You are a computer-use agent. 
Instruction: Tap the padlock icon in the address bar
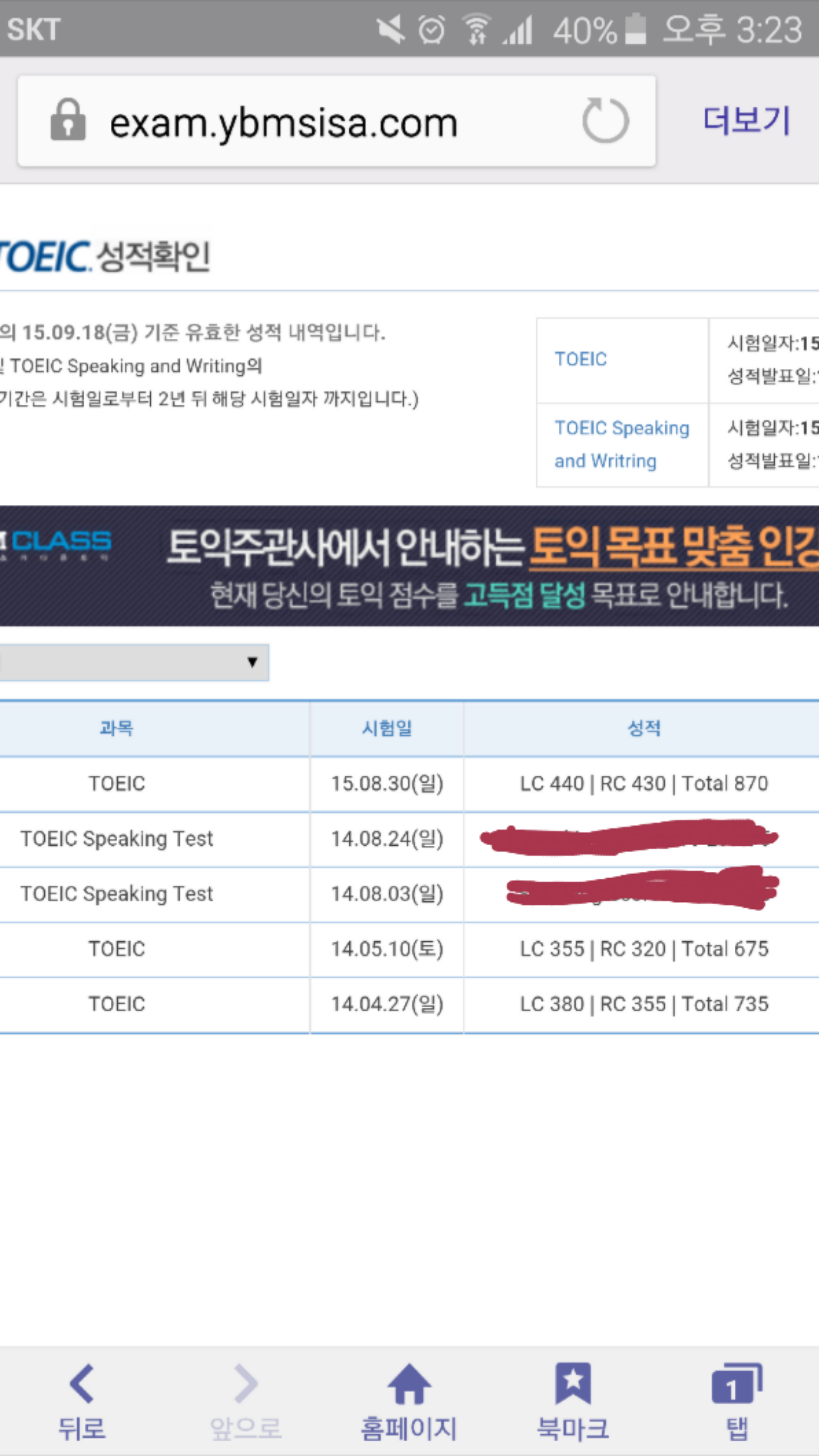68,120
